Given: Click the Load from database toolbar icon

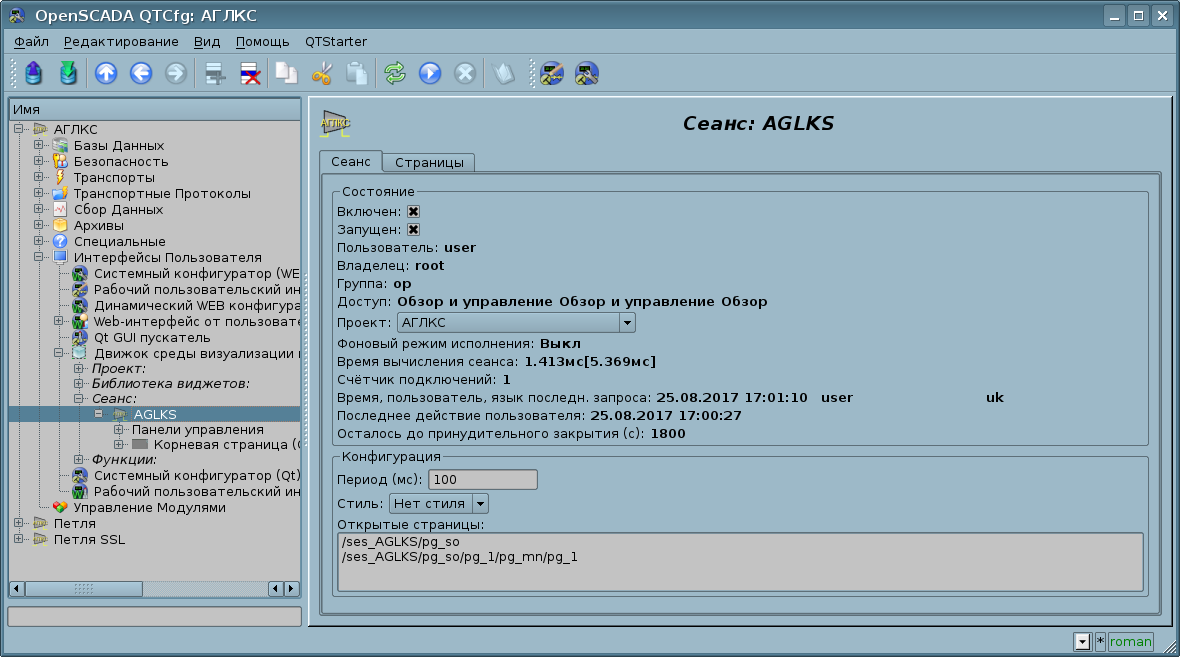Looking at the screenshot, I should point(34,73).
